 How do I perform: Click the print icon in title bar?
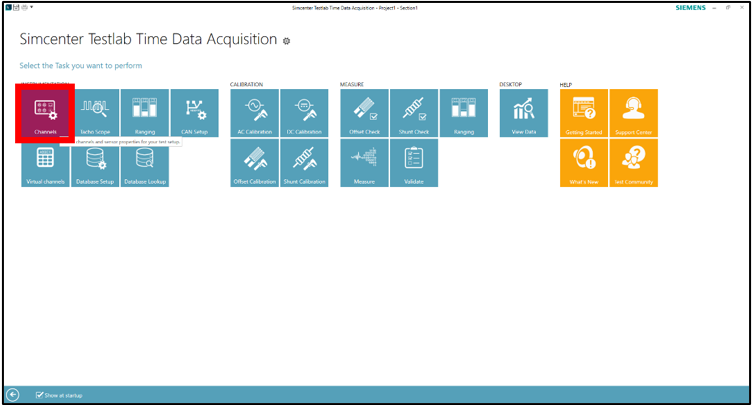[24, 8]
